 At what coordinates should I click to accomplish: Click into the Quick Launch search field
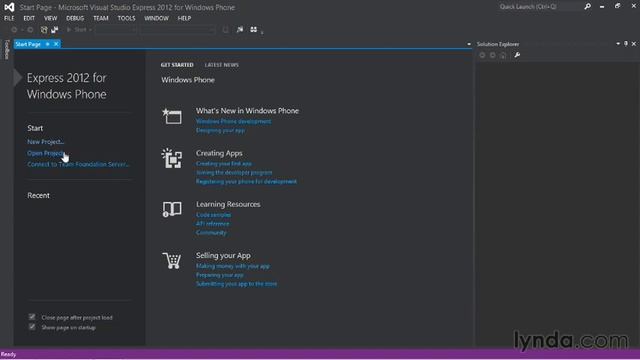coord(539,7)
